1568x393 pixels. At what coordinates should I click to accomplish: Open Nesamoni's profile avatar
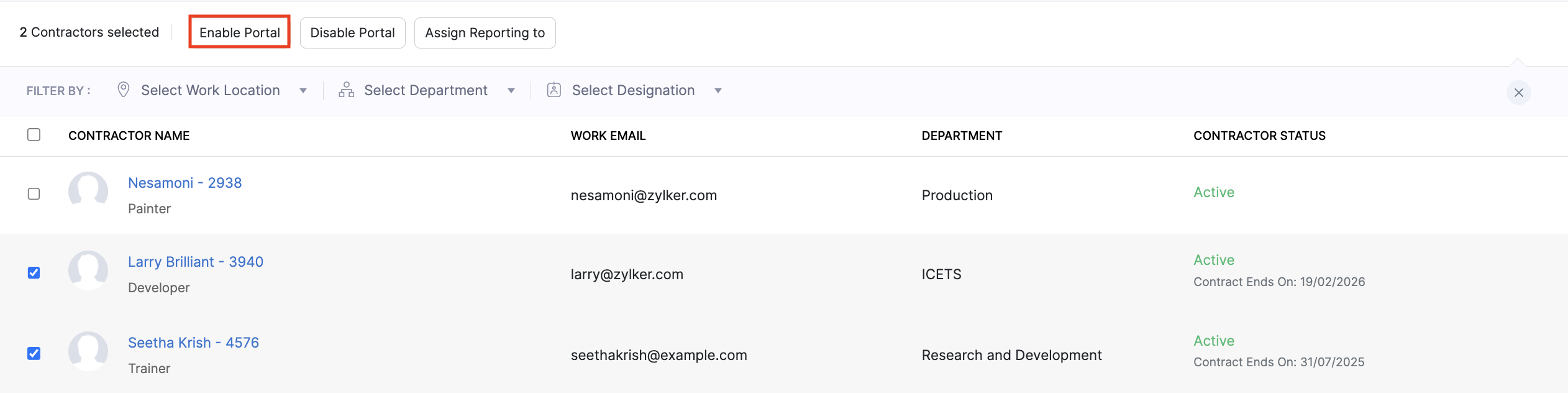[x=88, y=192]
